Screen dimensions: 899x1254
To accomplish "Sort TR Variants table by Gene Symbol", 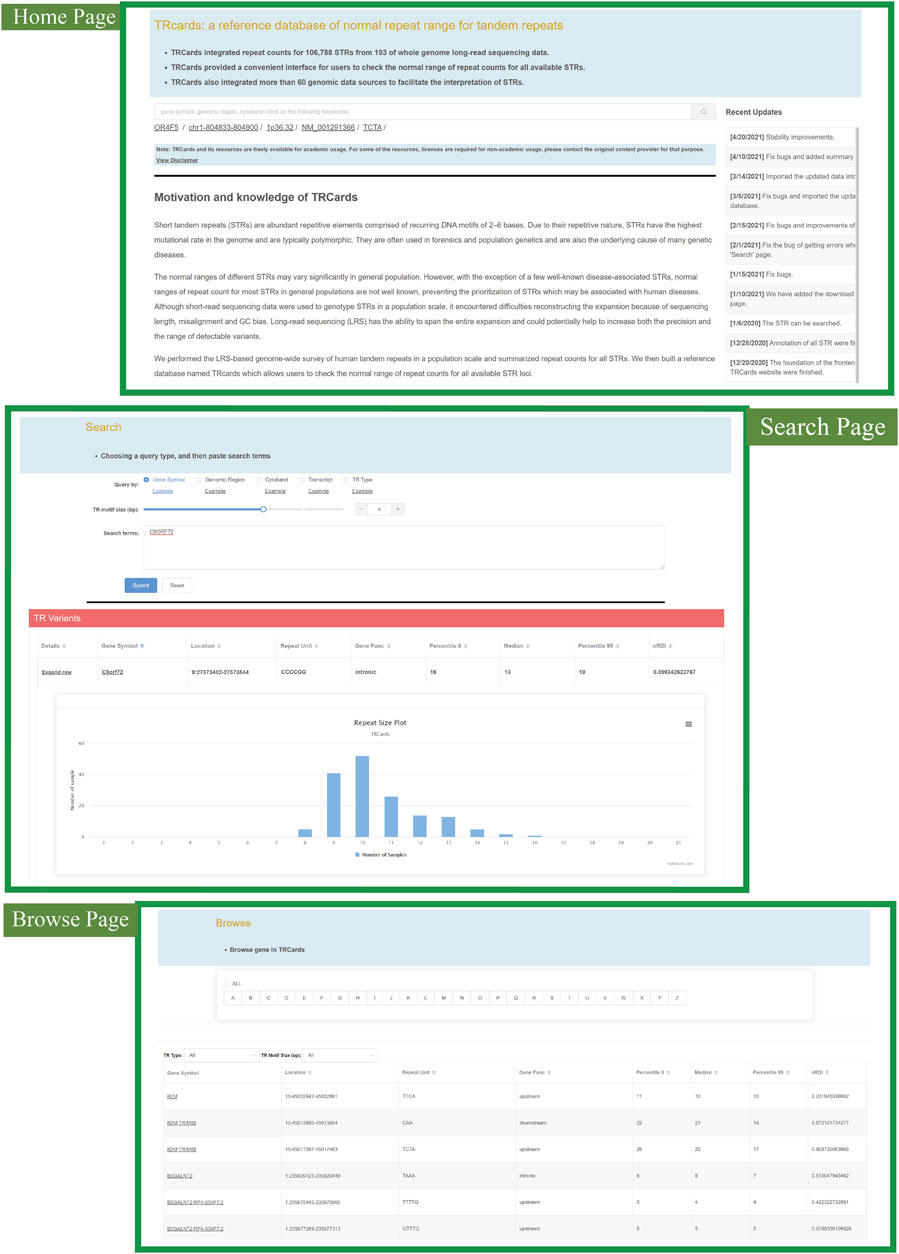I will (x=143, y=646).
